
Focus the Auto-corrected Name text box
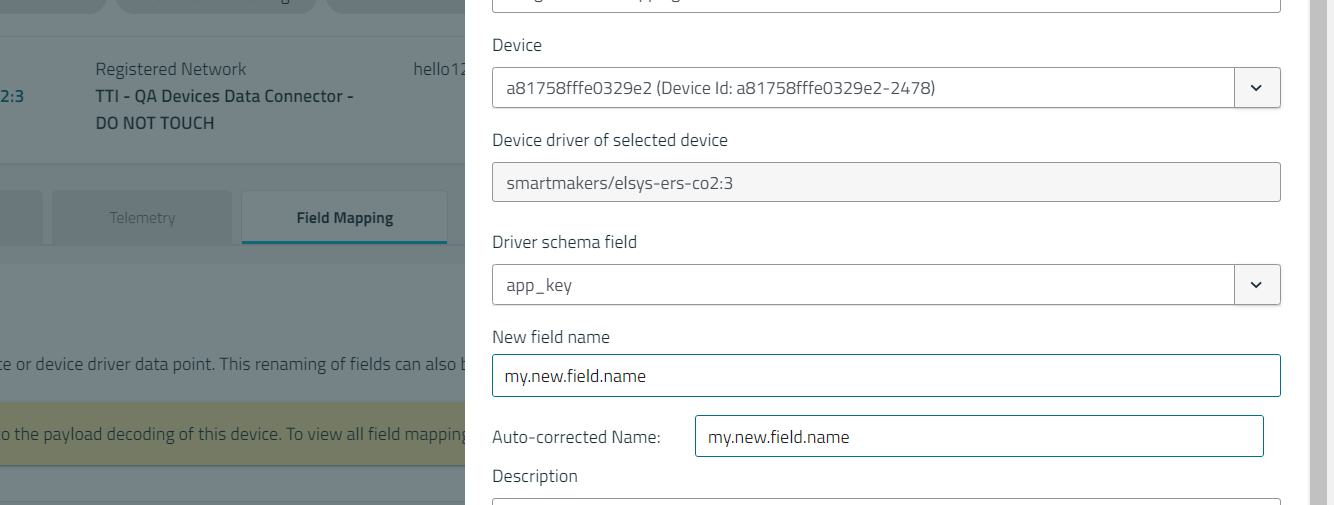click(978, 437)
